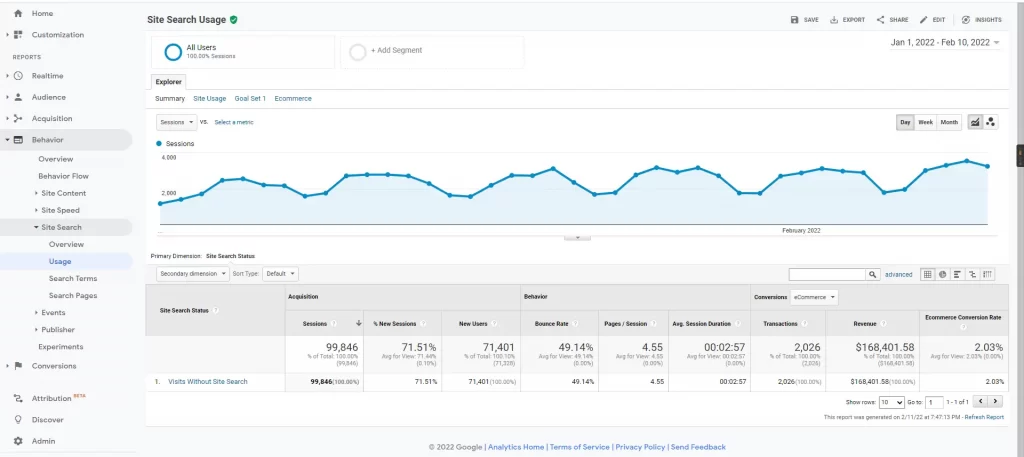Open Search Terms in sidebar
Screen dimensions: 1024x457
tap(73, 278)
